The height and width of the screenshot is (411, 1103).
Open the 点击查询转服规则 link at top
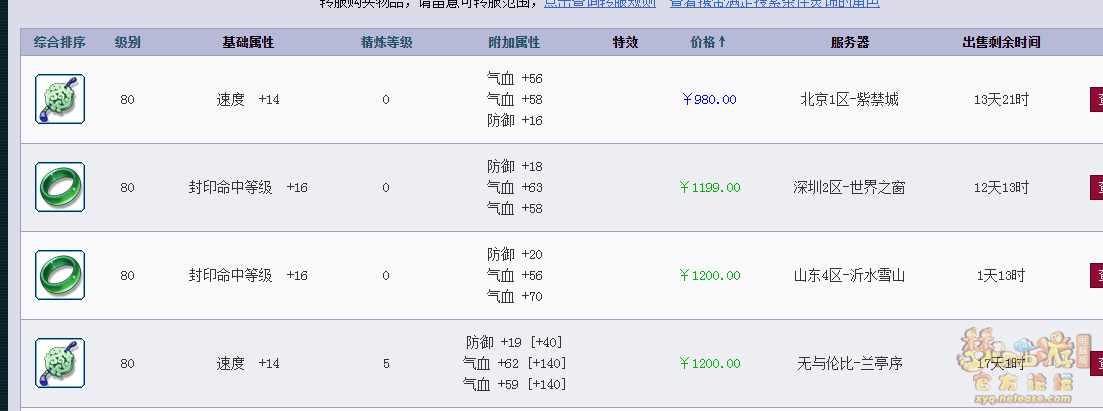click(x=600, y=4)
